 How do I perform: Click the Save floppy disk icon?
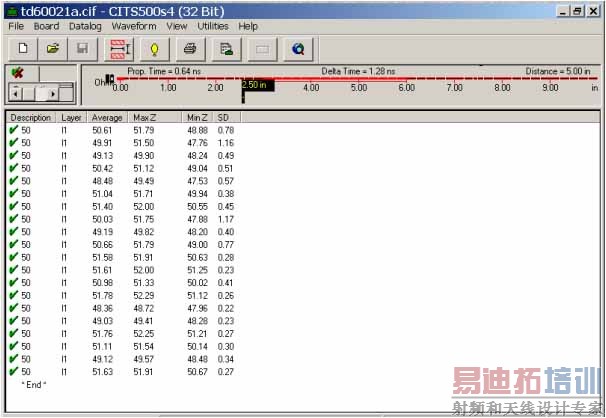coord(82,49)
